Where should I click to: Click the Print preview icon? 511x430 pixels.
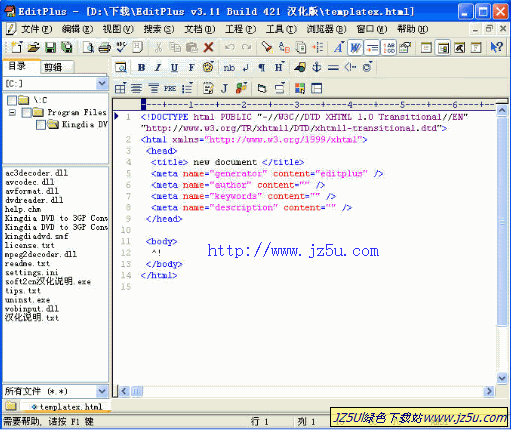pyautogui.click(x=88, y=48)
